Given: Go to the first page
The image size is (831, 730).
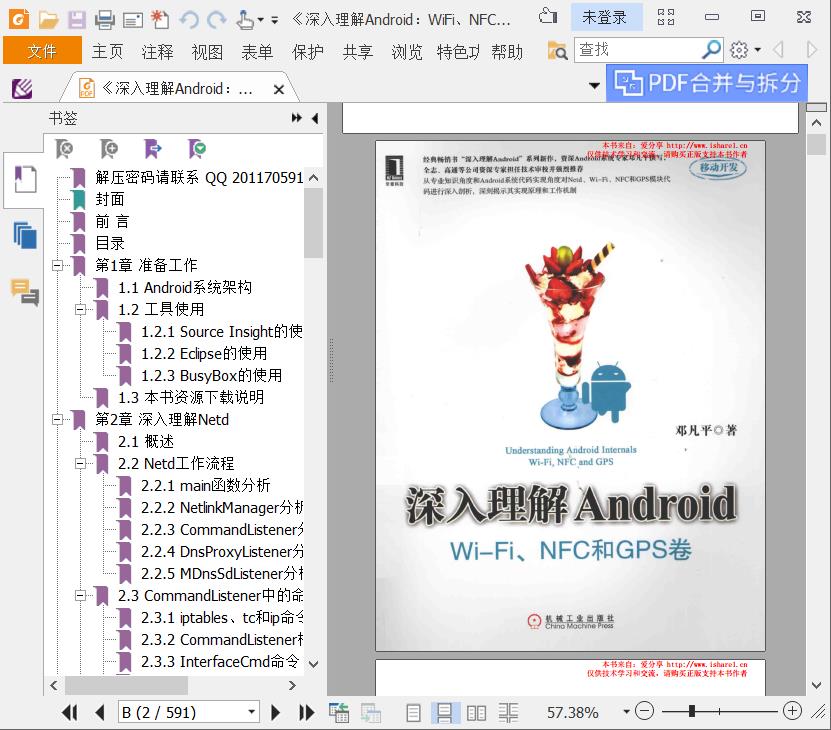Looking at the screenshot, I should 69,712.
